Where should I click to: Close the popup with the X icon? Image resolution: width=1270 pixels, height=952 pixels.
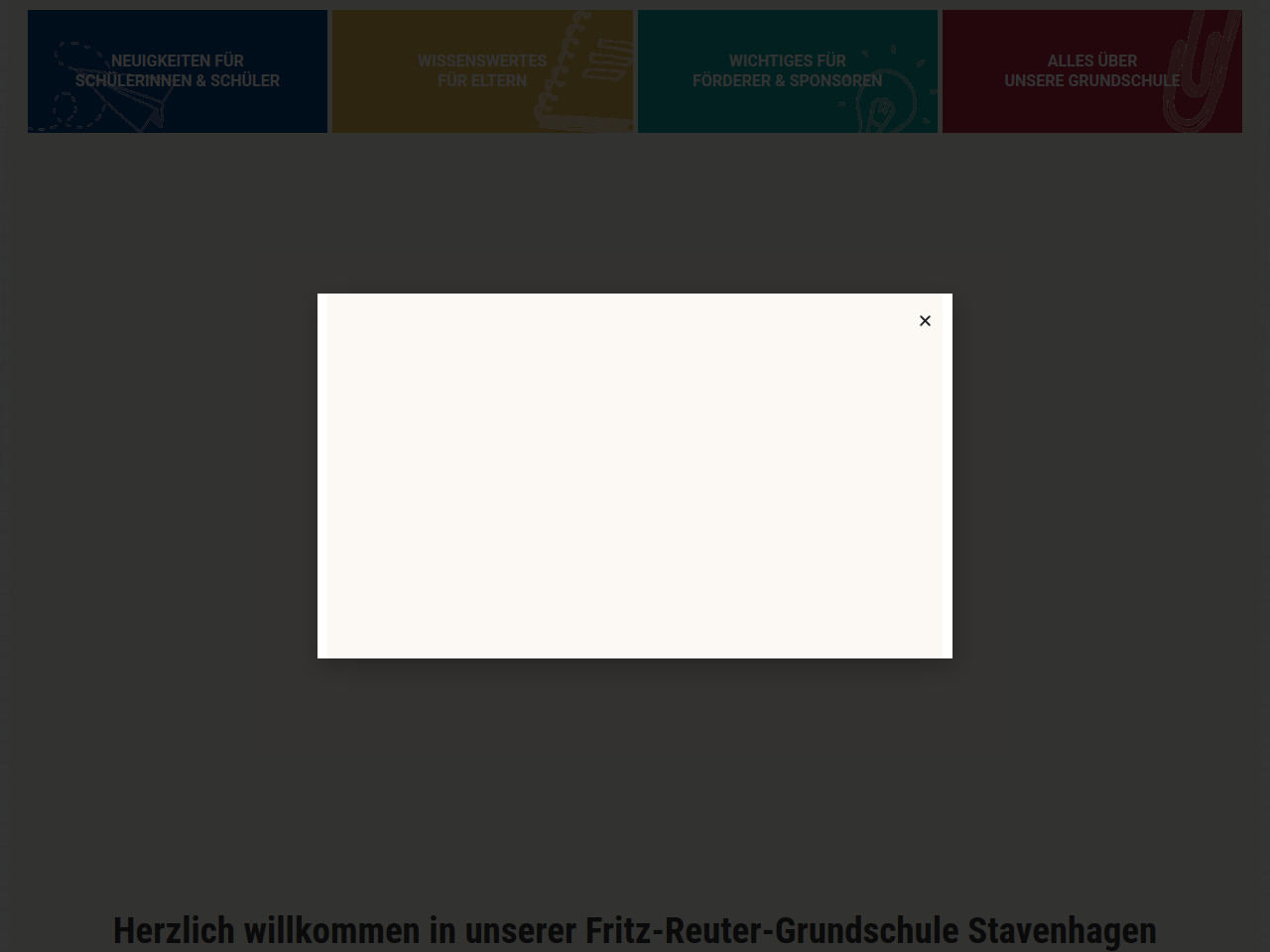point(925,320)
